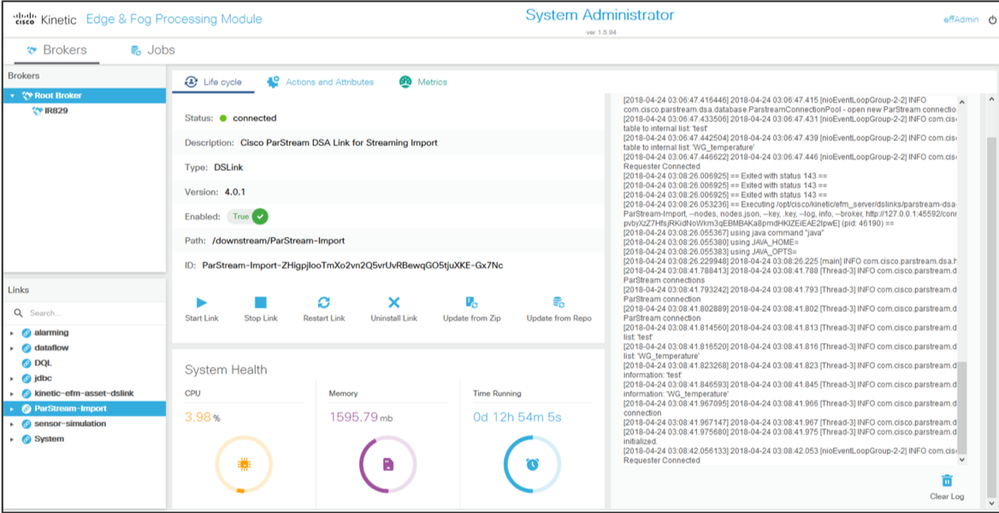Click the Uninstall Link label
Viewport: 999px width, 513px height.
pyautogui.click(x=394, y=318)
